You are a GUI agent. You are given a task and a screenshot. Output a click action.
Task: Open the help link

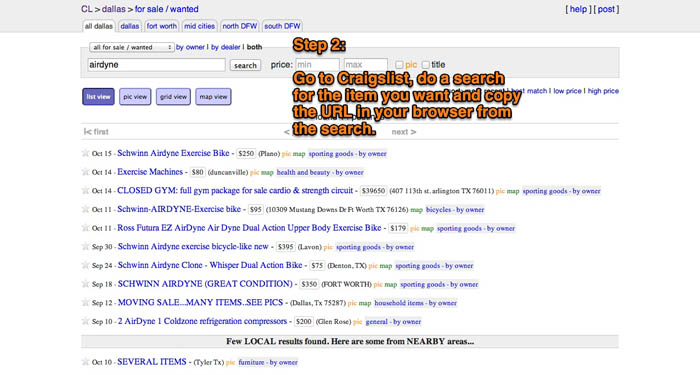(x=578, y=9)
